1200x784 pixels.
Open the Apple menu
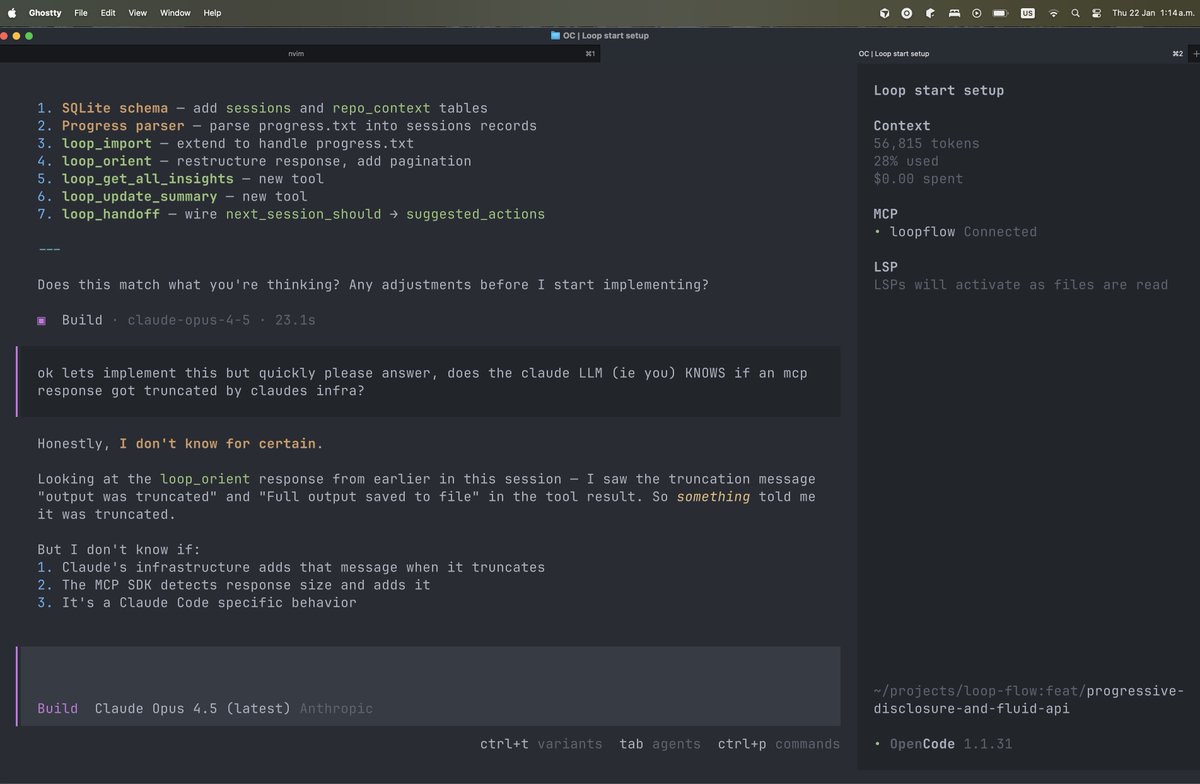click(x=12, y=13)
